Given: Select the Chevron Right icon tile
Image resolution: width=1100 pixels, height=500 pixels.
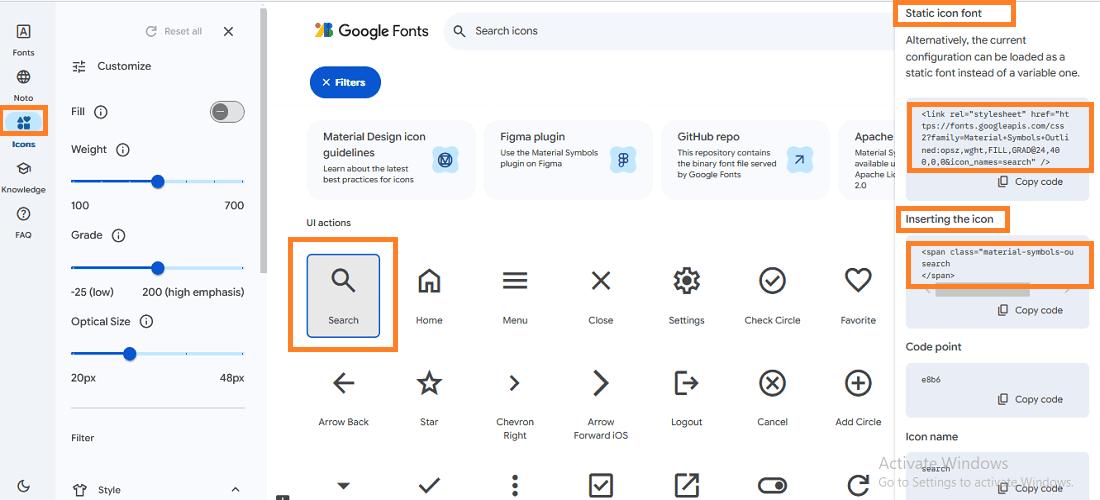Looking at the screenshot, I should pos(515,400).
